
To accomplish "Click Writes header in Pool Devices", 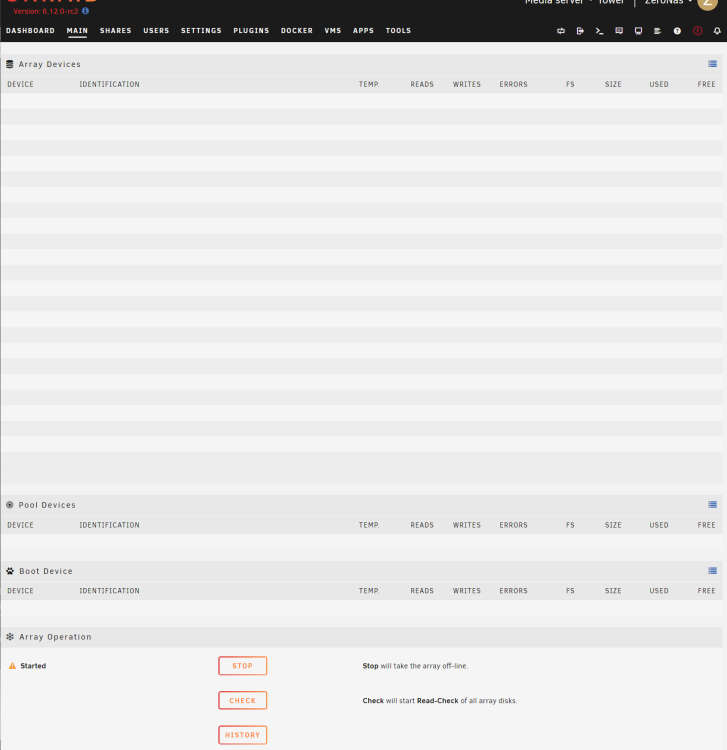I will 466,525.
